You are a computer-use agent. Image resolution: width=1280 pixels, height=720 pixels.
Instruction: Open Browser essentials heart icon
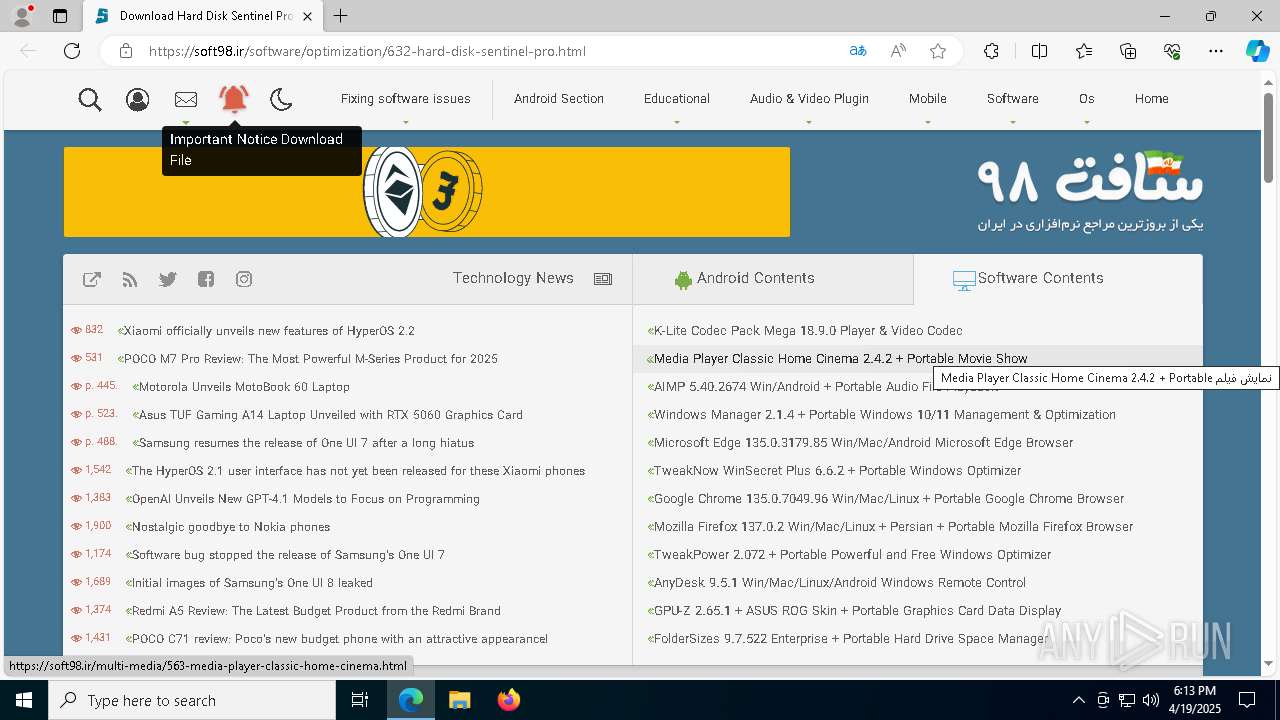pos(1172,51)
